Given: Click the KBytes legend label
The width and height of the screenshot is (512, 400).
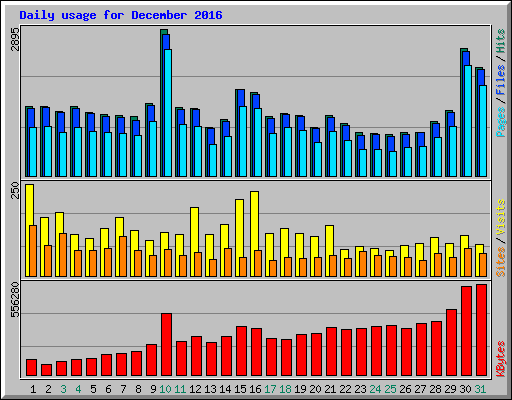Looking at the screenshot, I should pyautogui.click(x=500, y=359).
